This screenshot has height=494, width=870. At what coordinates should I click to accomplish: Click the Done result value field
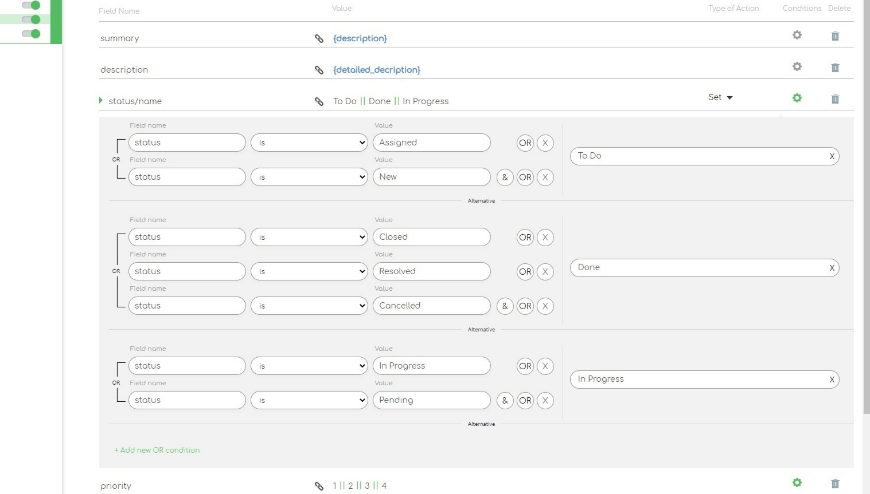coord(700,268)
